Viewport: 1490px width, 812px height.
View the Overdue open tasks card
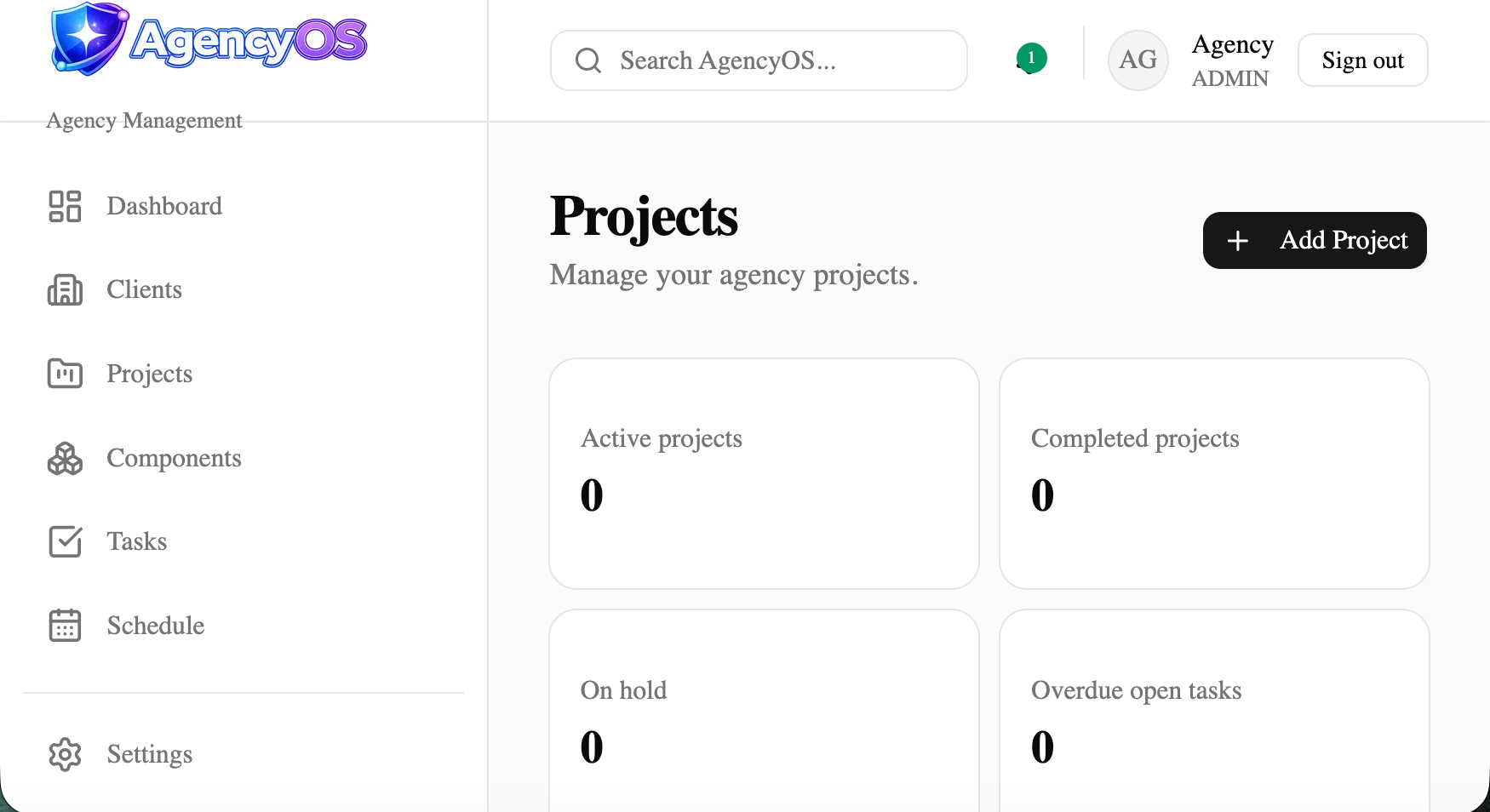1214,711
